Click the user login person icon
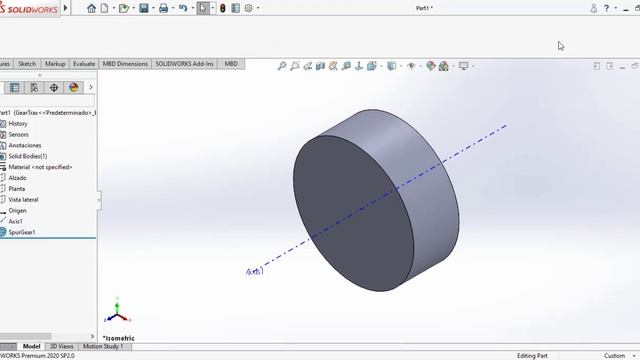This screenshot has height=360, width=640. (x=593, y=8)
